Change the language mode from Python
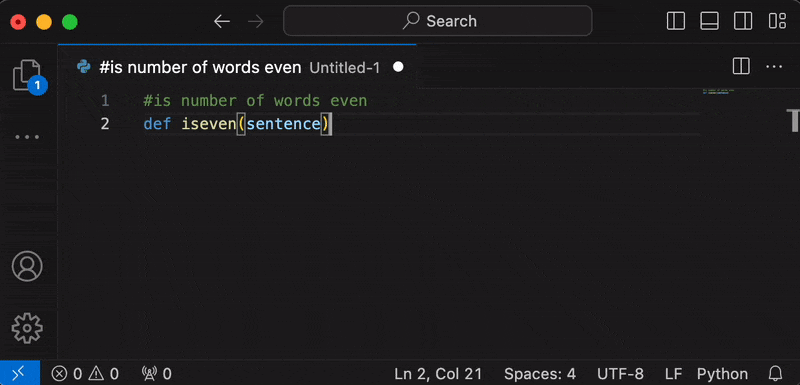The width and height of the screenshot is (800, 385). (722, 374)
